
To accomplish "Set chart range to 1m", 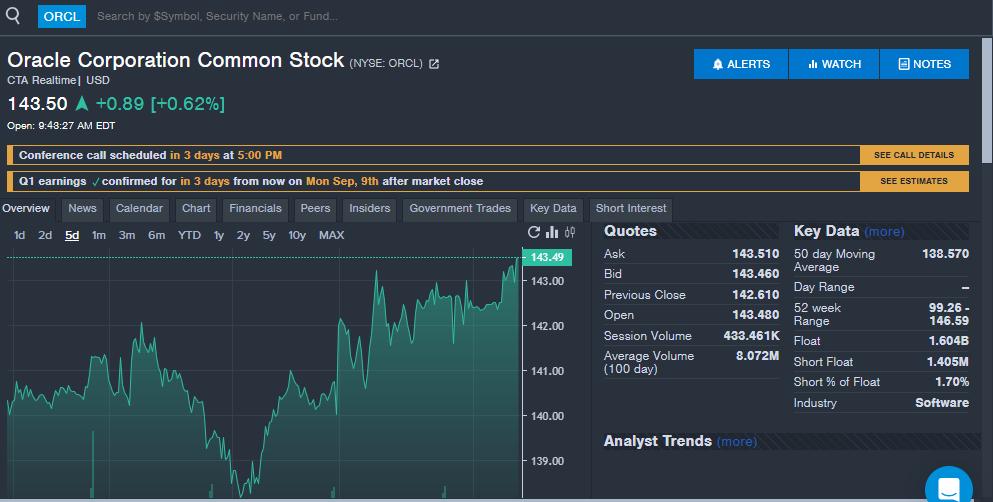I will pos(99,235).
